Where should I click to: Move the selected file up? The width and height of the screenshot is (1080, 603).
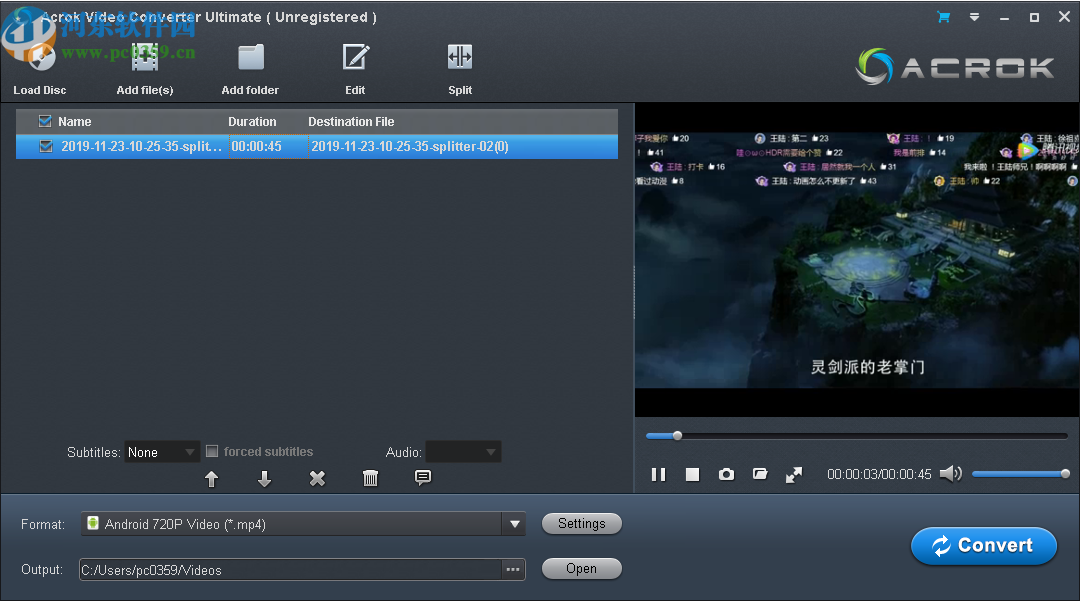[x=212, y=479]
